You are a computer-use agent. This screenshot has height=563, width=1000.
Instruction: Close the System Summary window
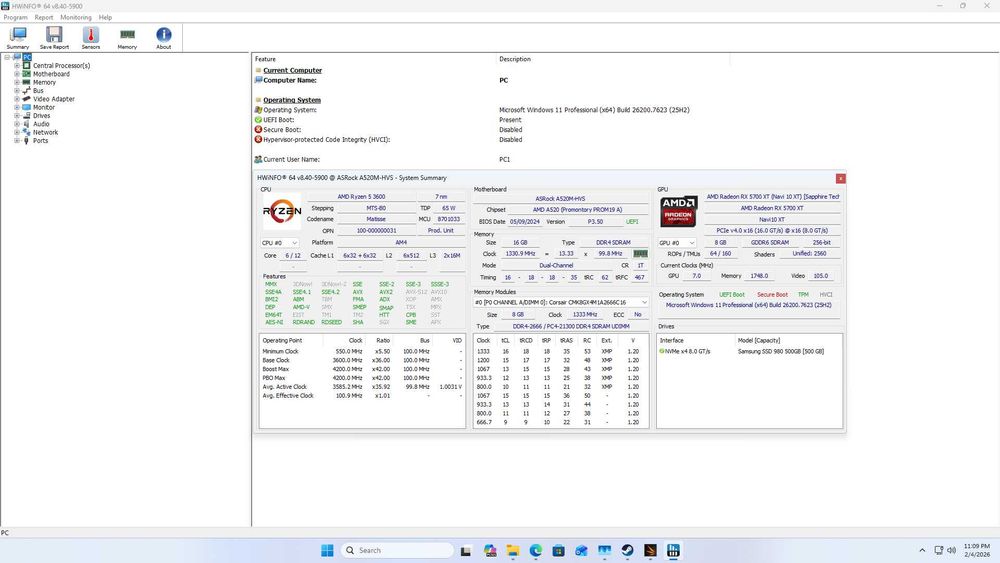[841, 179]
